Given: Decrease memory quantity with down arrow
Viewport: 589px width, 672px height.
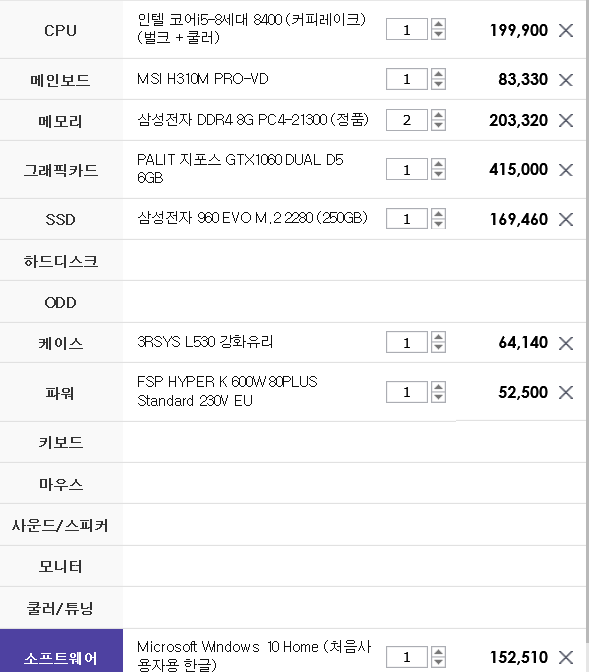Looking at the screenshot, I should click(x=438, y=125).
